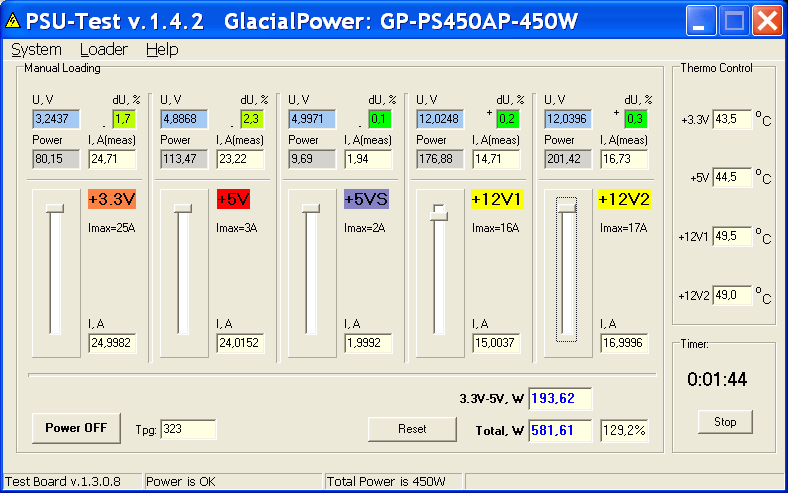Click the power reading 9,69
Viewport: 788px width, 493px height.
[x=312, y=159]
